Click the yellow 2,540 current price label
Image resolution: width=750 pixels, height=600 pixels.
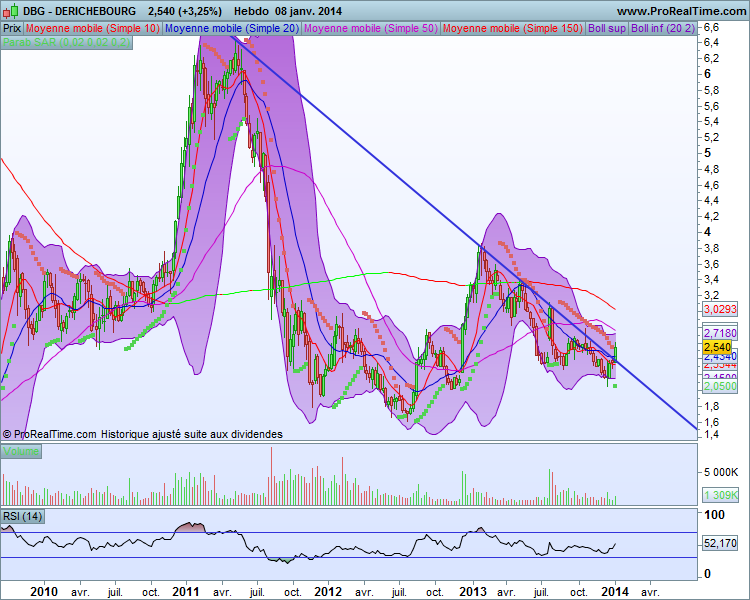[x=717, y=347]
